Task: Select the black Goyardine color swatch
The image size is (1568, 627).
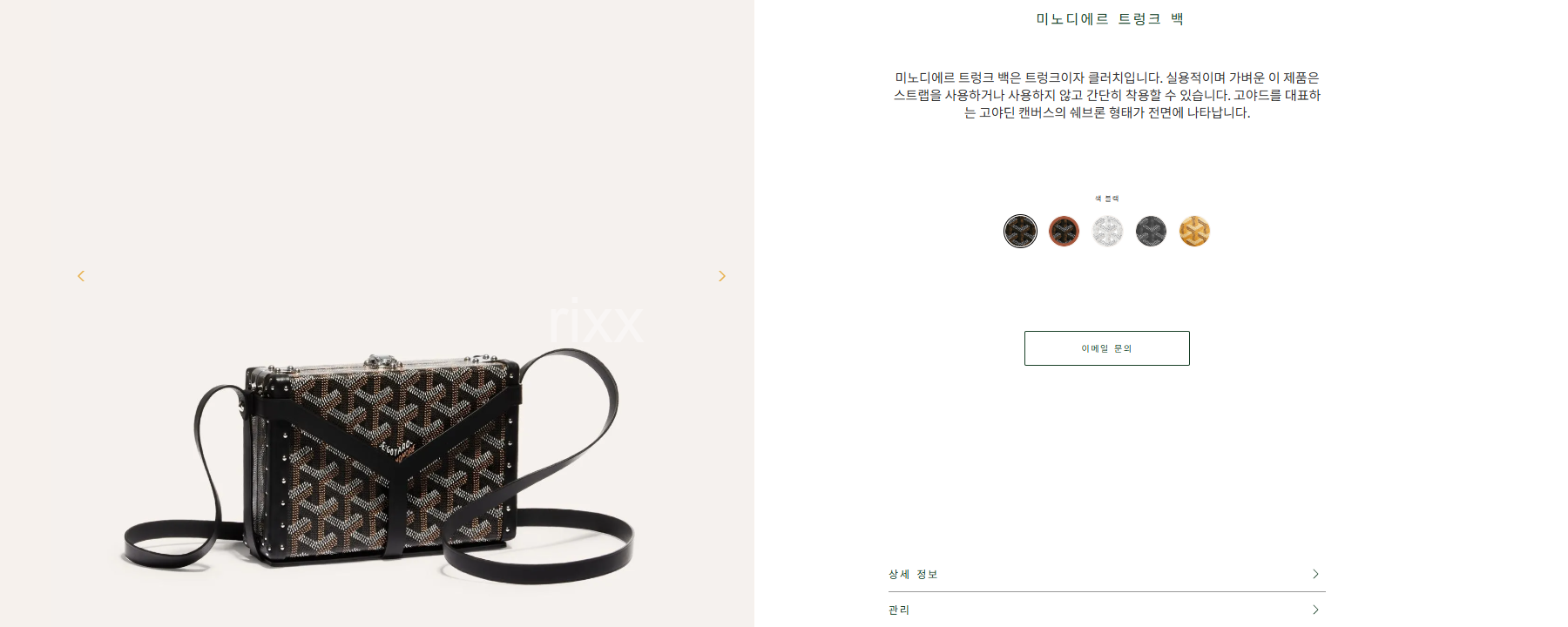Action: pyautogui.click(x=1020, y=232)
